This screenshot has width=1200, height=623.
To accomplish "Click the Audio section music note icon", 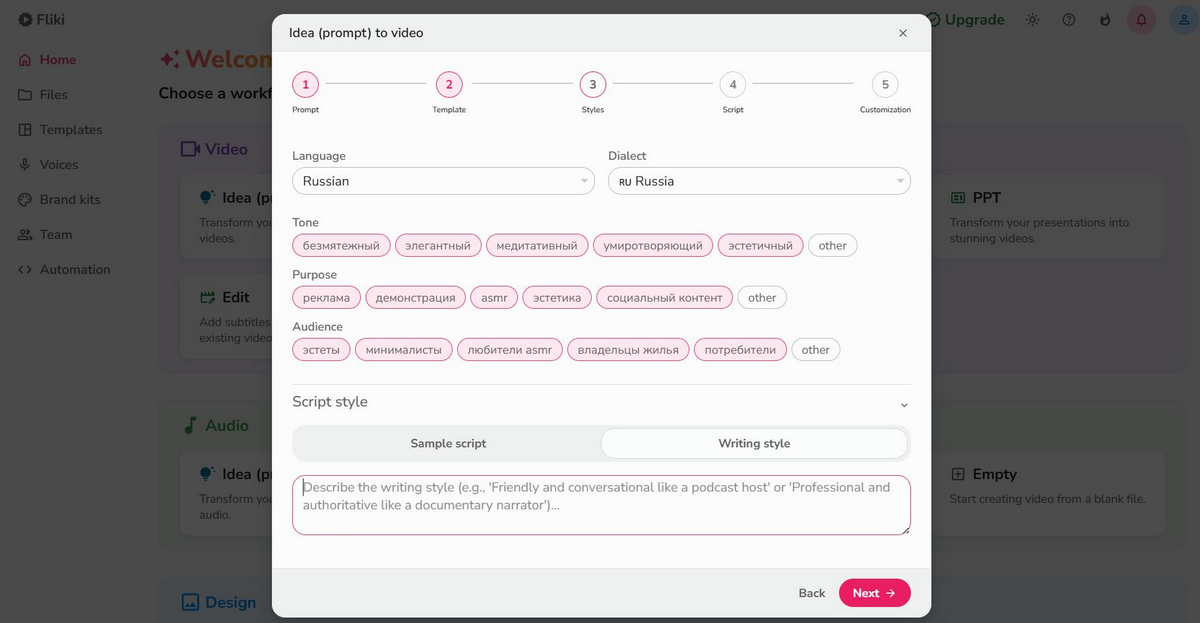I will coord(190,425).
